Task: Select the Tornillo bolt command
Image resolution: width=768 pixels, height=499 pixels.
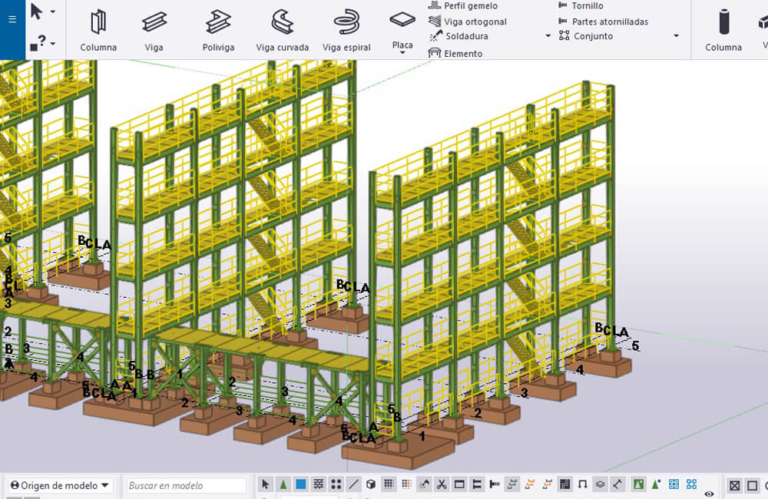Action: (581, 6)
